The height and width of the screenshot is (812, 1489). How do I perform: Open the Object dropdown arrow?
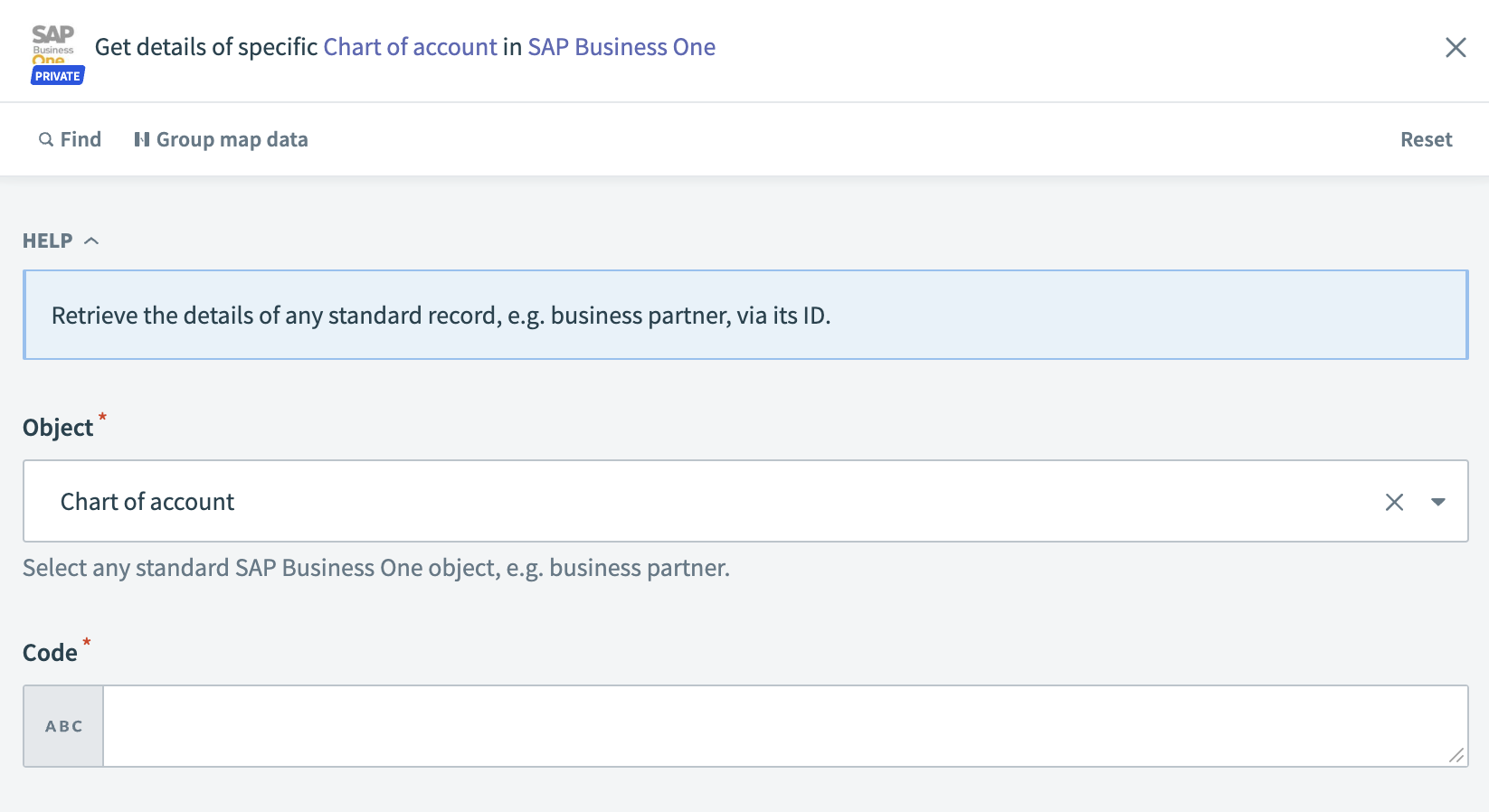1437,502
